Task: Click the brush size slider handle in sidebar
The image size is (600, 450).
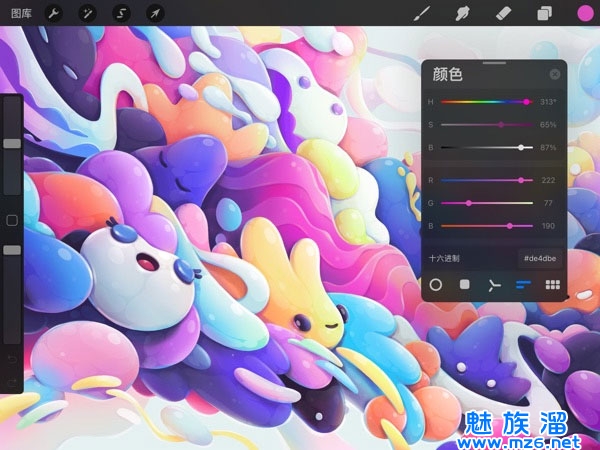Action: (12, 144)
